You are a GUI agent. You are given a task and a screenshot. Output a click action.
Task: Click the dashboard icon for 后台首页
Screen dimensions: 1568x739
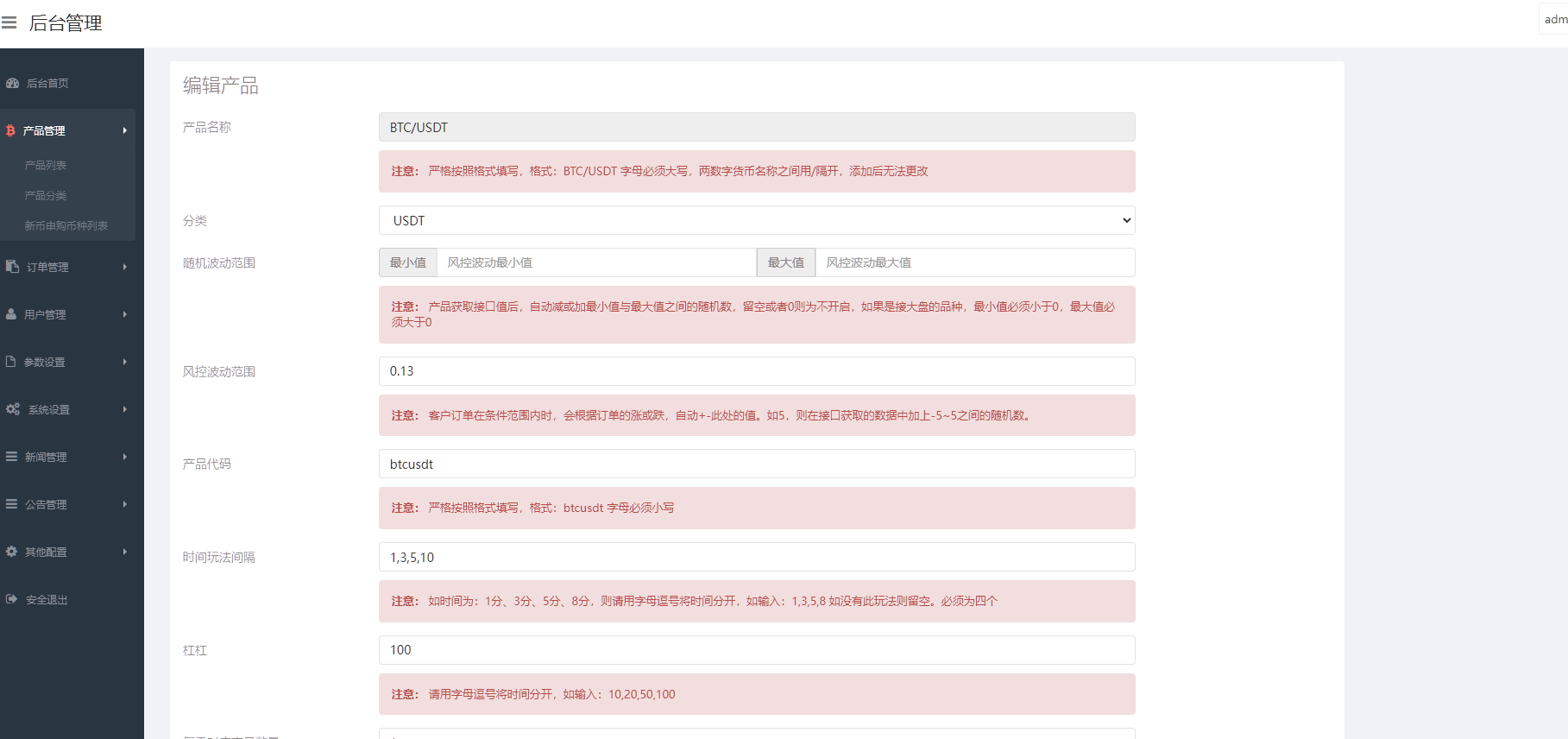12,84
